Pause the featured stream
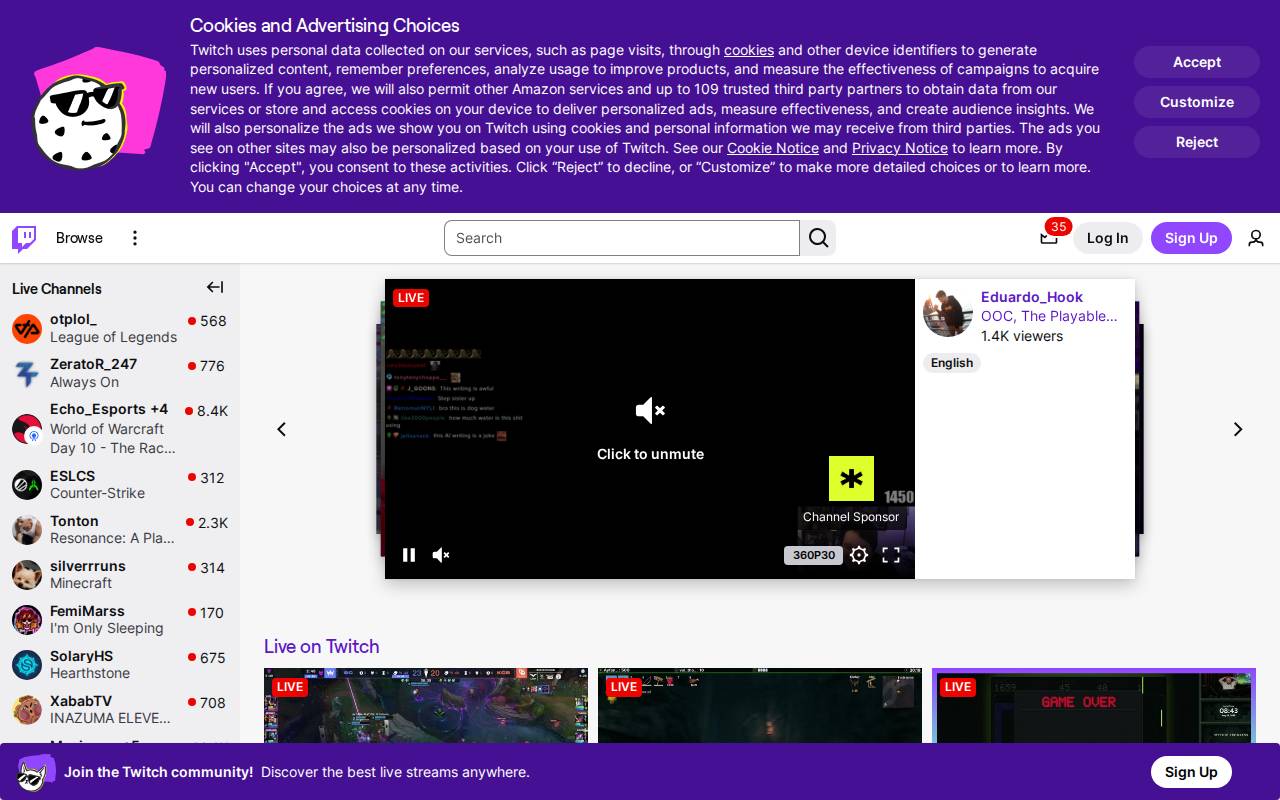The height and width of the screenshot is (800, 1280). tap(409, 555)
